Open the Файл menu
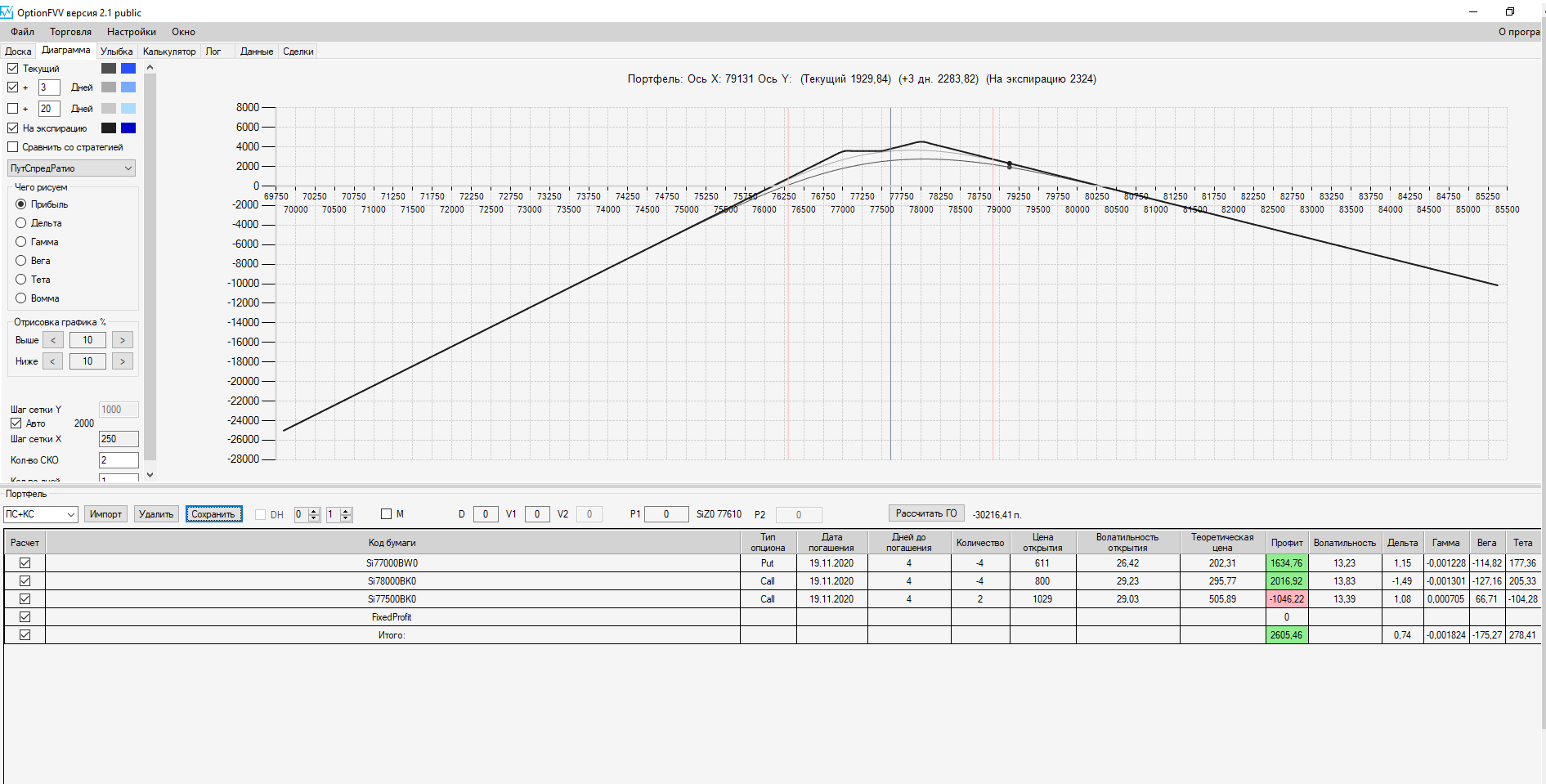This screenshot has height=784, width=1546. pyautogui.click(x=22, y=32)
